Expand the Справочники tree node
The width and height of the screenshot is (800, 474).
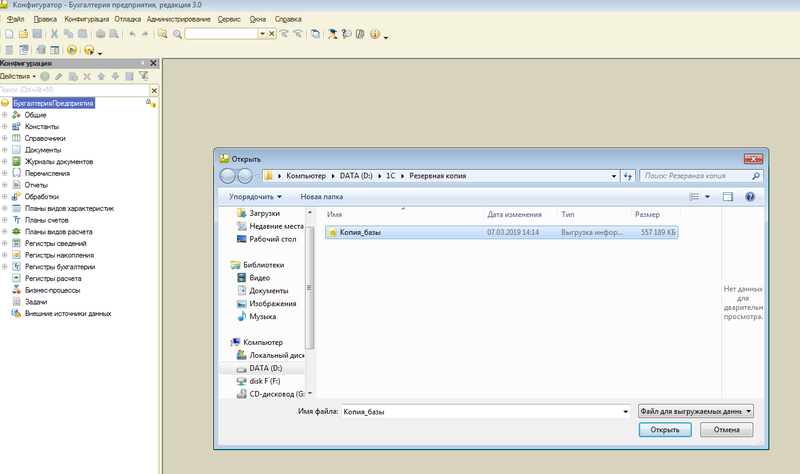(4, 138)
